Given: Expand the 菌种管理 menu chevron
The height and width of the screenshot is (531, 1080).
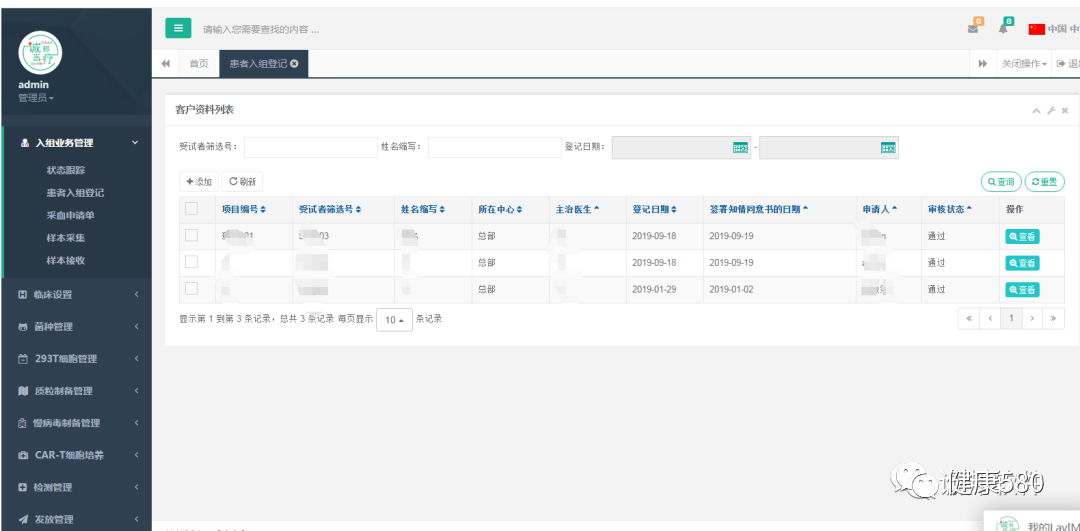Looking at the screenshot, I should [136, 327].
